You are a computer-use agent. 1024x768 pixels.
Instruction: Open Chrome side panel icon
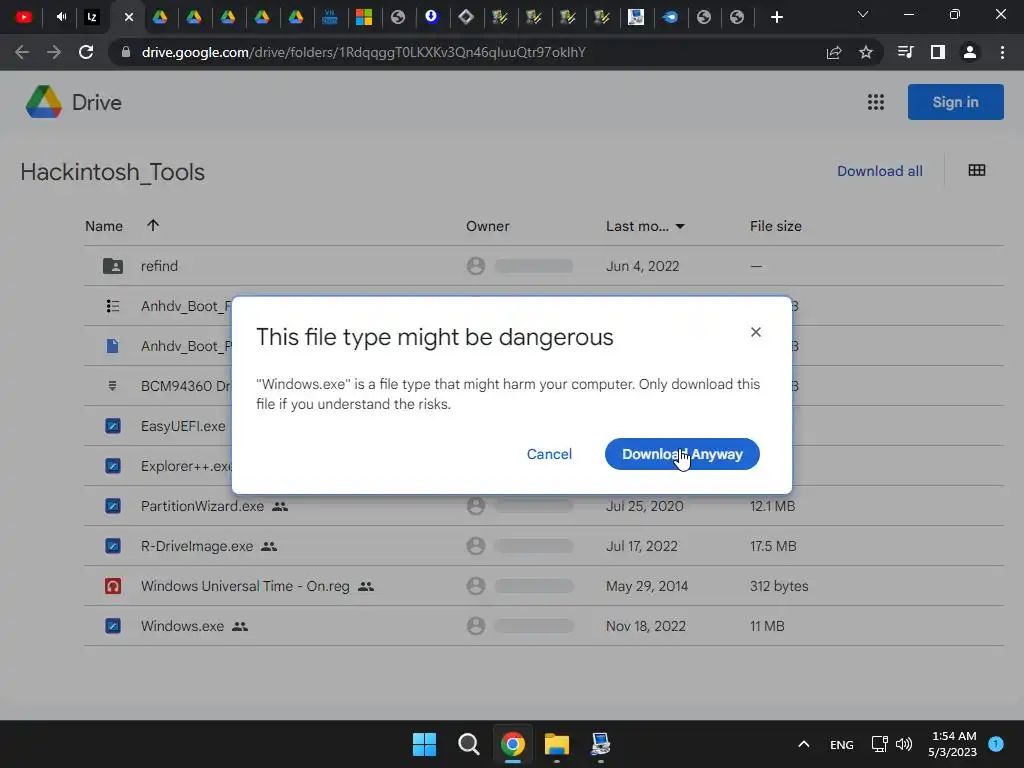pyautogui.click(x=938, y=52)
